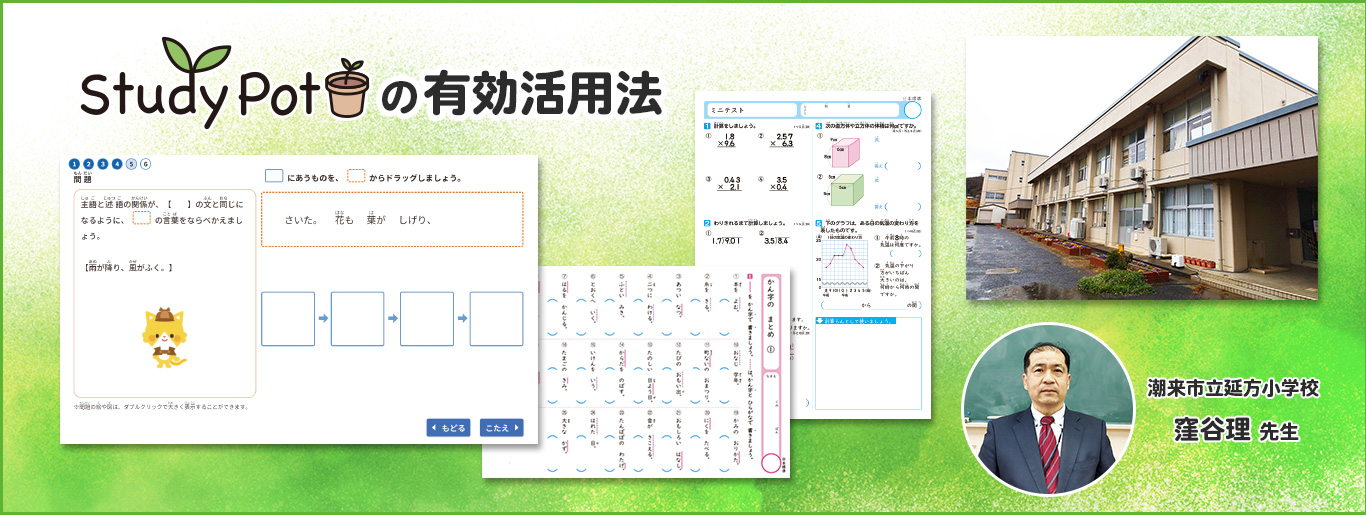The width and height of the screenshot is (1366, 515).
Task: Click the third blue answer box
Action: (427, 319)
